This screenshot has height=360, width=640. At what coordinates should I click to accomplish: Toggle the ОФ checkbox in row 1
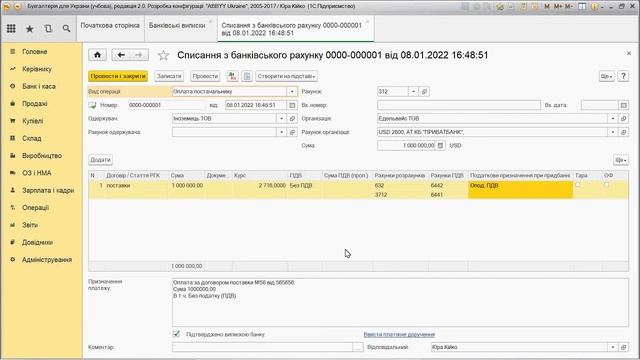pos(607,185)
